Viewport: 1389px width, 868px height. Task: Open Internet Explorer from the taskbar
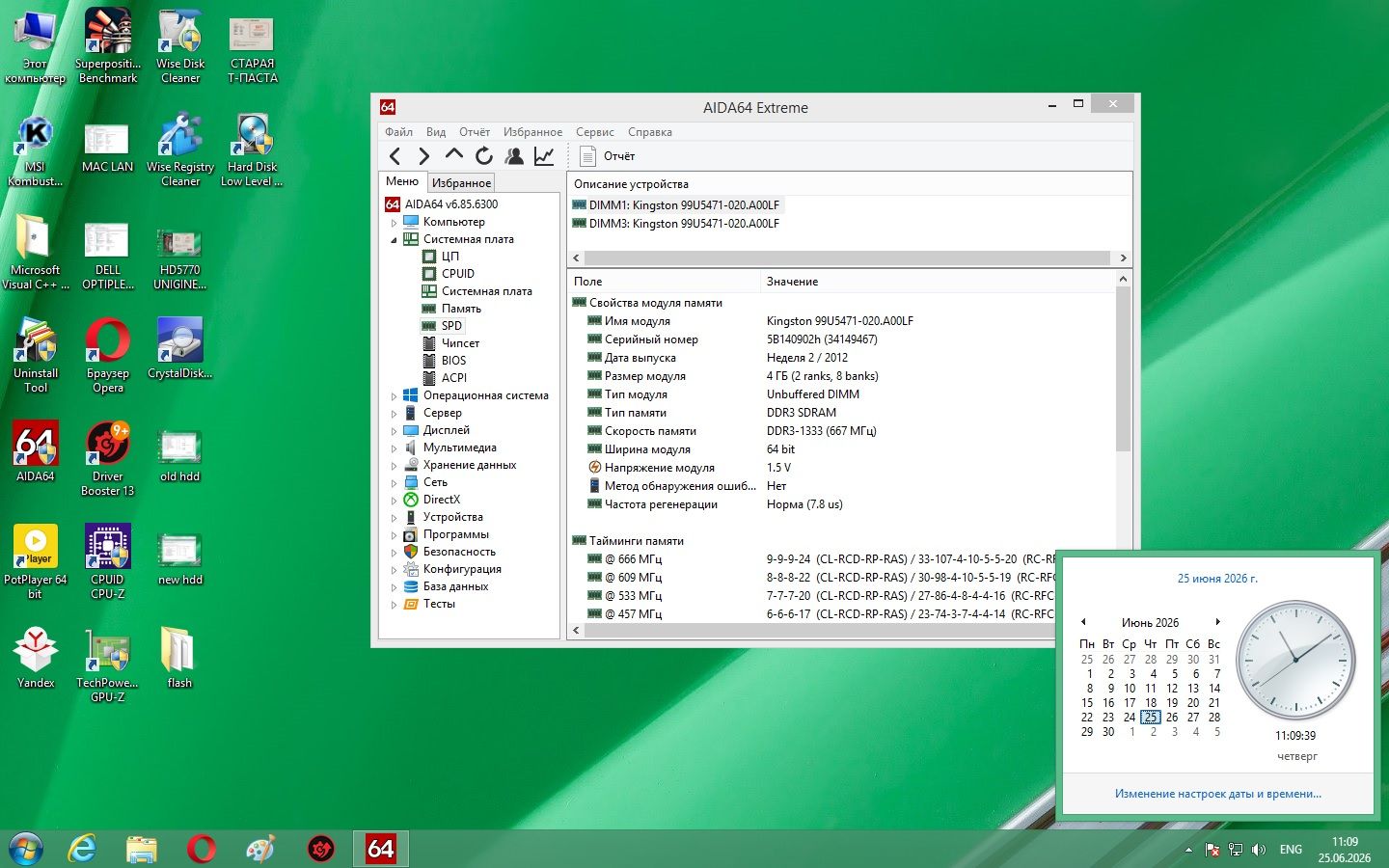[83, 849]
